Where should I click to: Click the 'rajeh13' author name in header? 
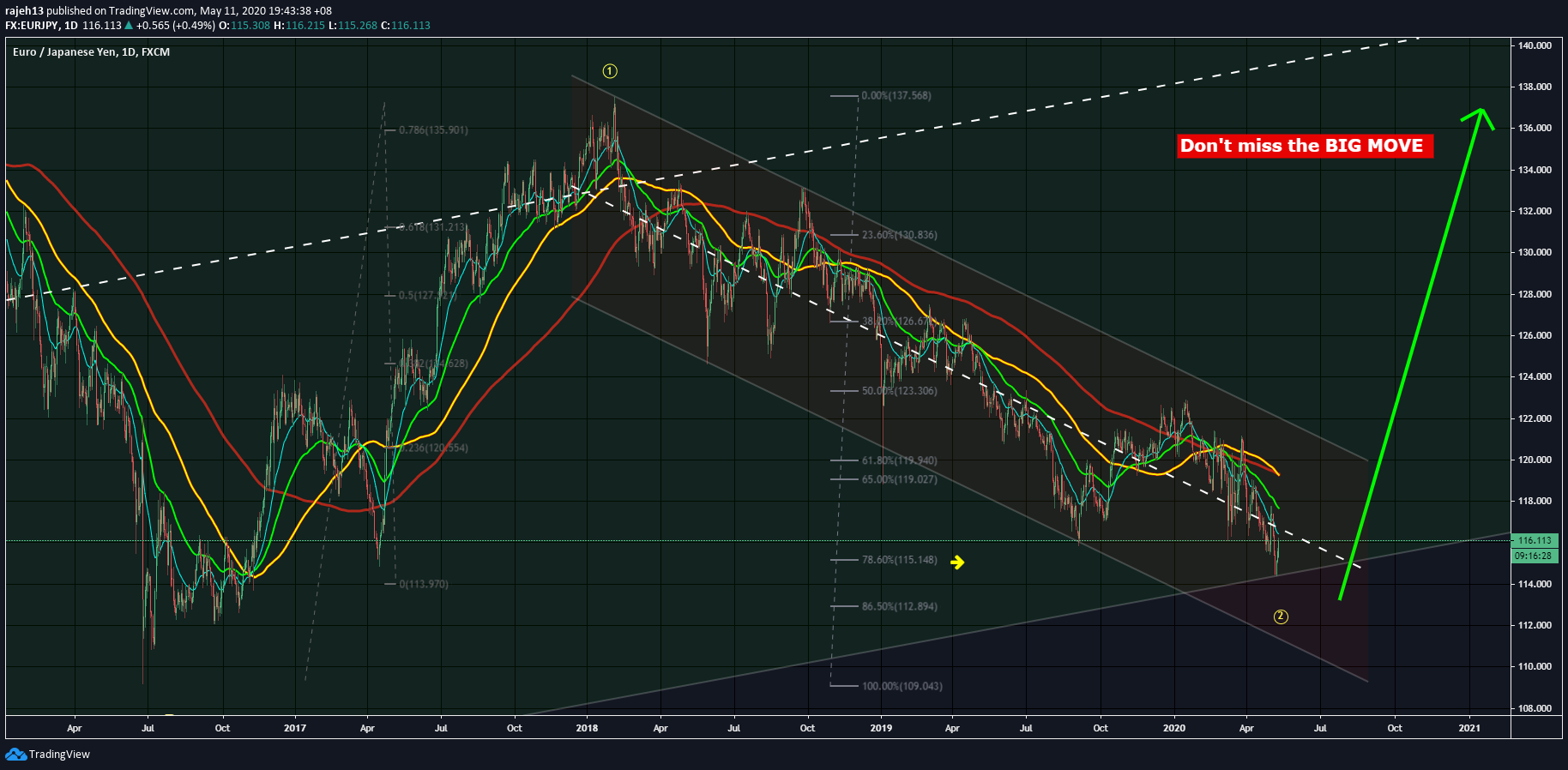click(x=24, y=11)
